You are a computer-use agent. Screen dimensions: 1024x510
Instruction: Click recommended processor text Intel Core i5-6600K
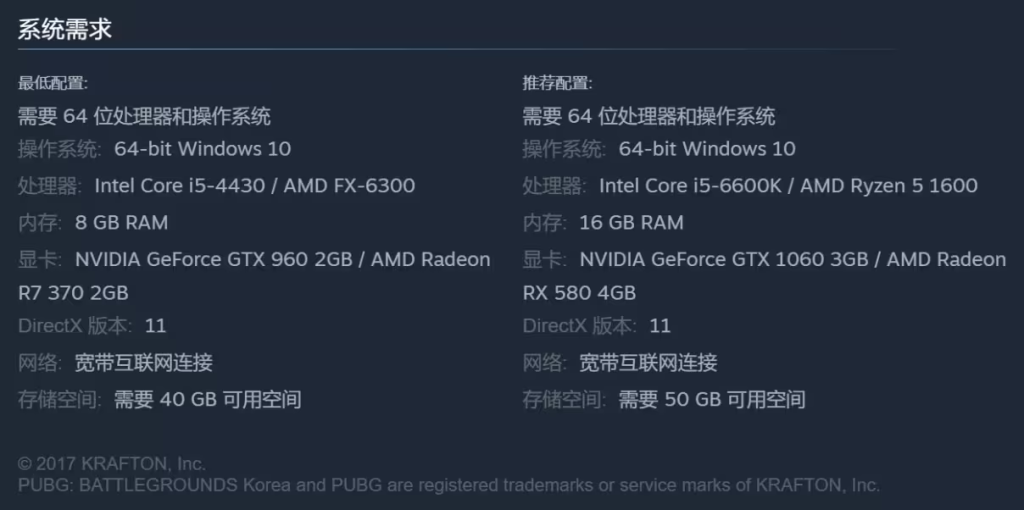690,186
